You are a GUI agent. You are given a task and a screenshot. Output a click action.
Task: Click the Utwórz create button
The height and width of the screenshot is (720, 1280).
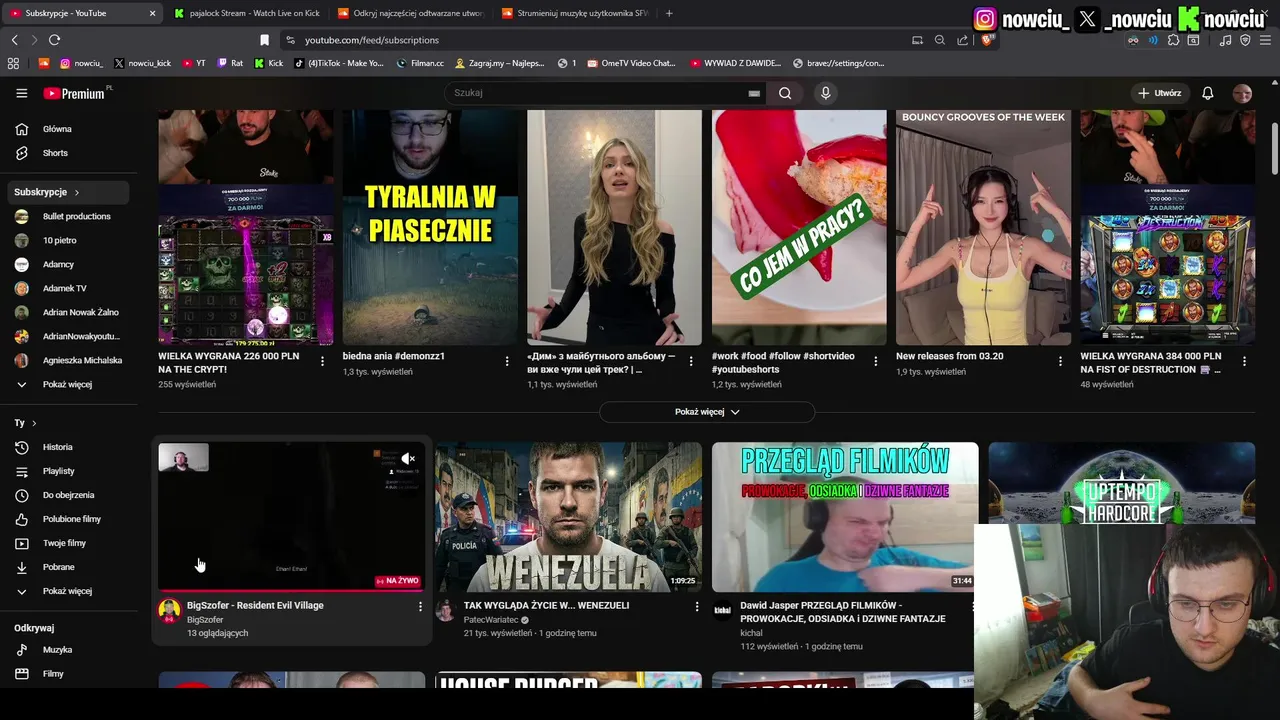tap(1159, 93)
